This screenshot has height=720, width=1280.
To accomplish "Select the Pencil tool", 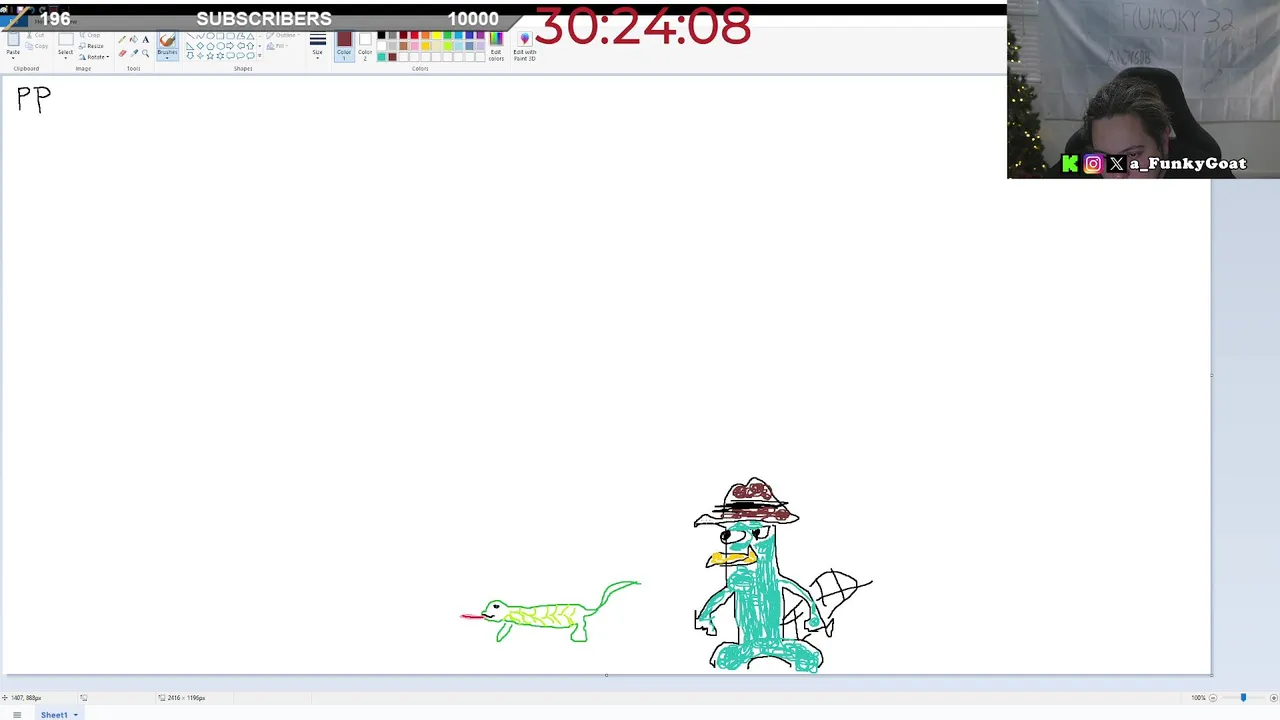I will [122, 40].
